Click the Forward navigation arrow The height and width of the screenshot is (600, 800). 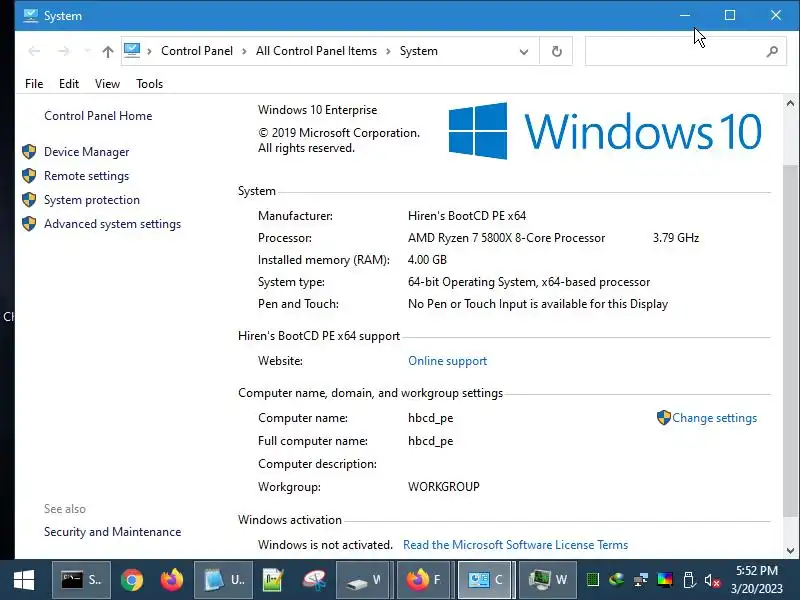point(64,51)
